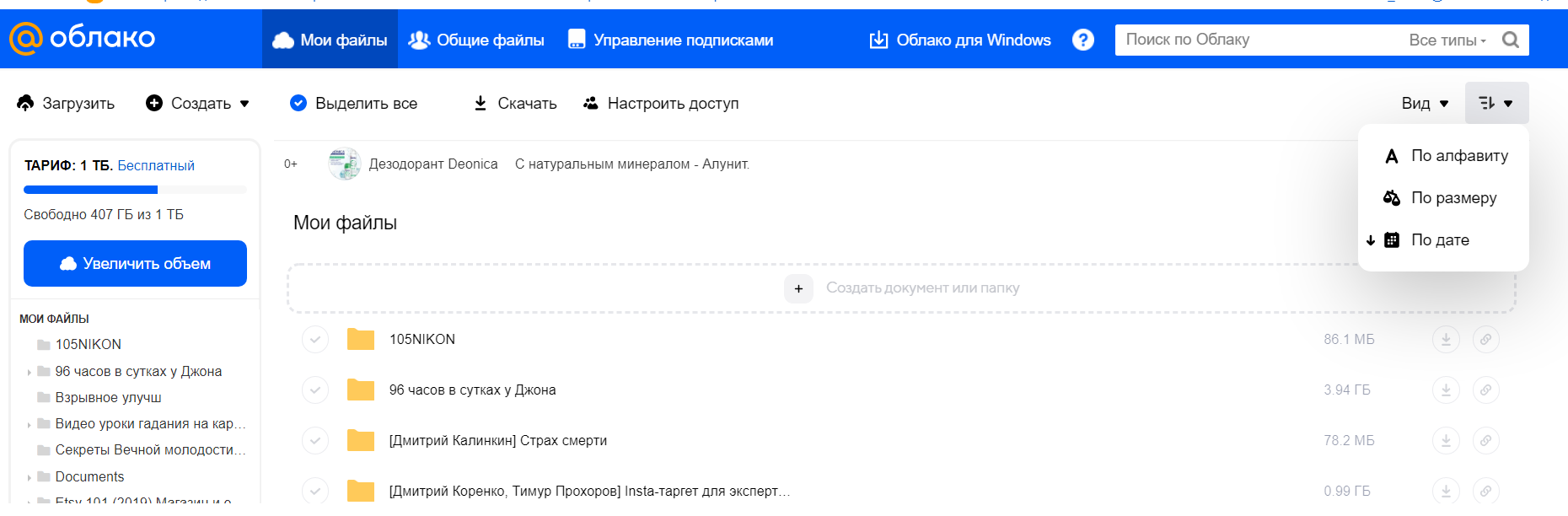Select Секреты Вечной молодости in sidebar

pos(150,450)
